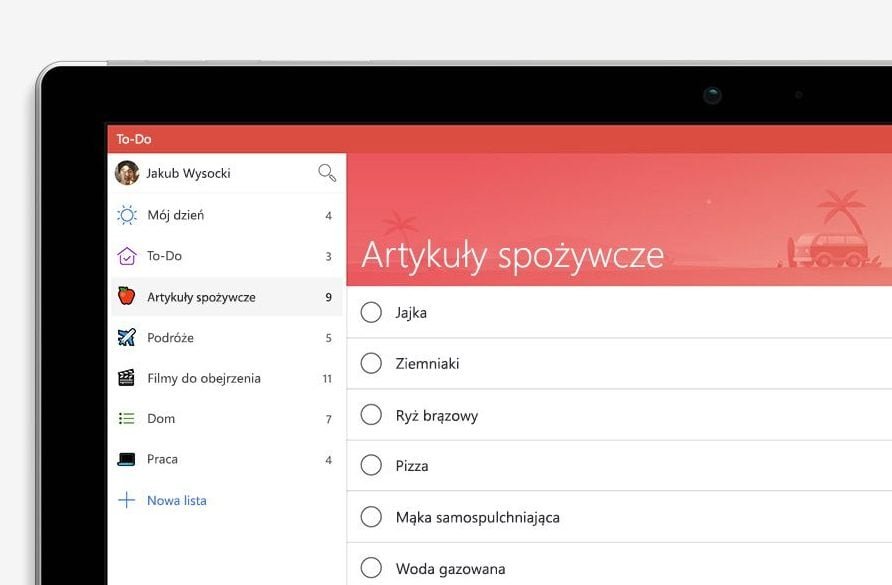Complete the Ryż brązowy task
This screenshot has height=585, width=892.
coord(371,415)
